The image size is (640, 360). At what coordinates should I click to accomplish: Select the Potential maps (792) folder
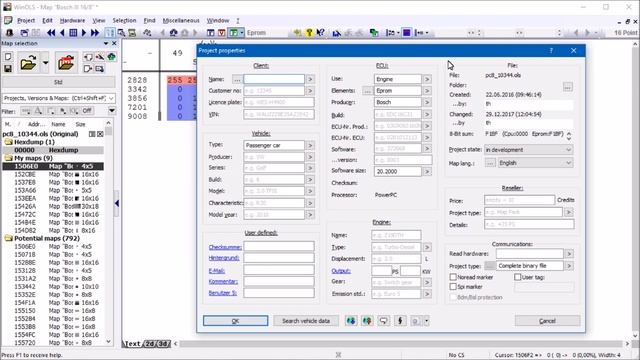[47, 238]
